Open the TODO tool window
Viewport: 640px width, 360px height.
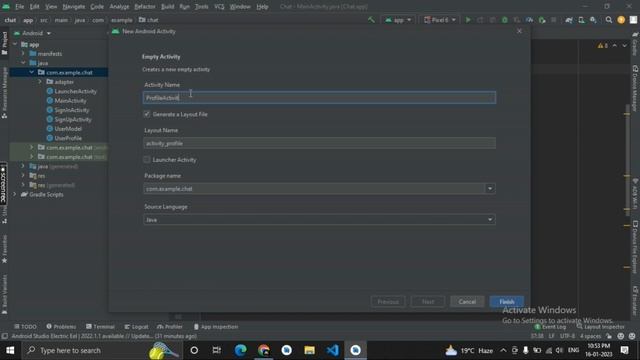point(25,327)
